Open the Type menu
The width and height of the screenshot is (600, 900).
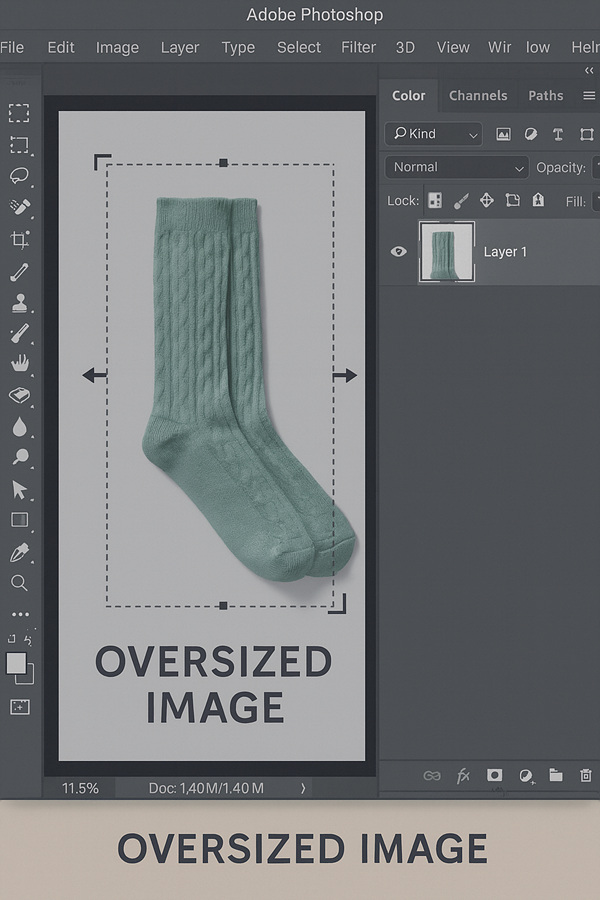click(238, 48)
